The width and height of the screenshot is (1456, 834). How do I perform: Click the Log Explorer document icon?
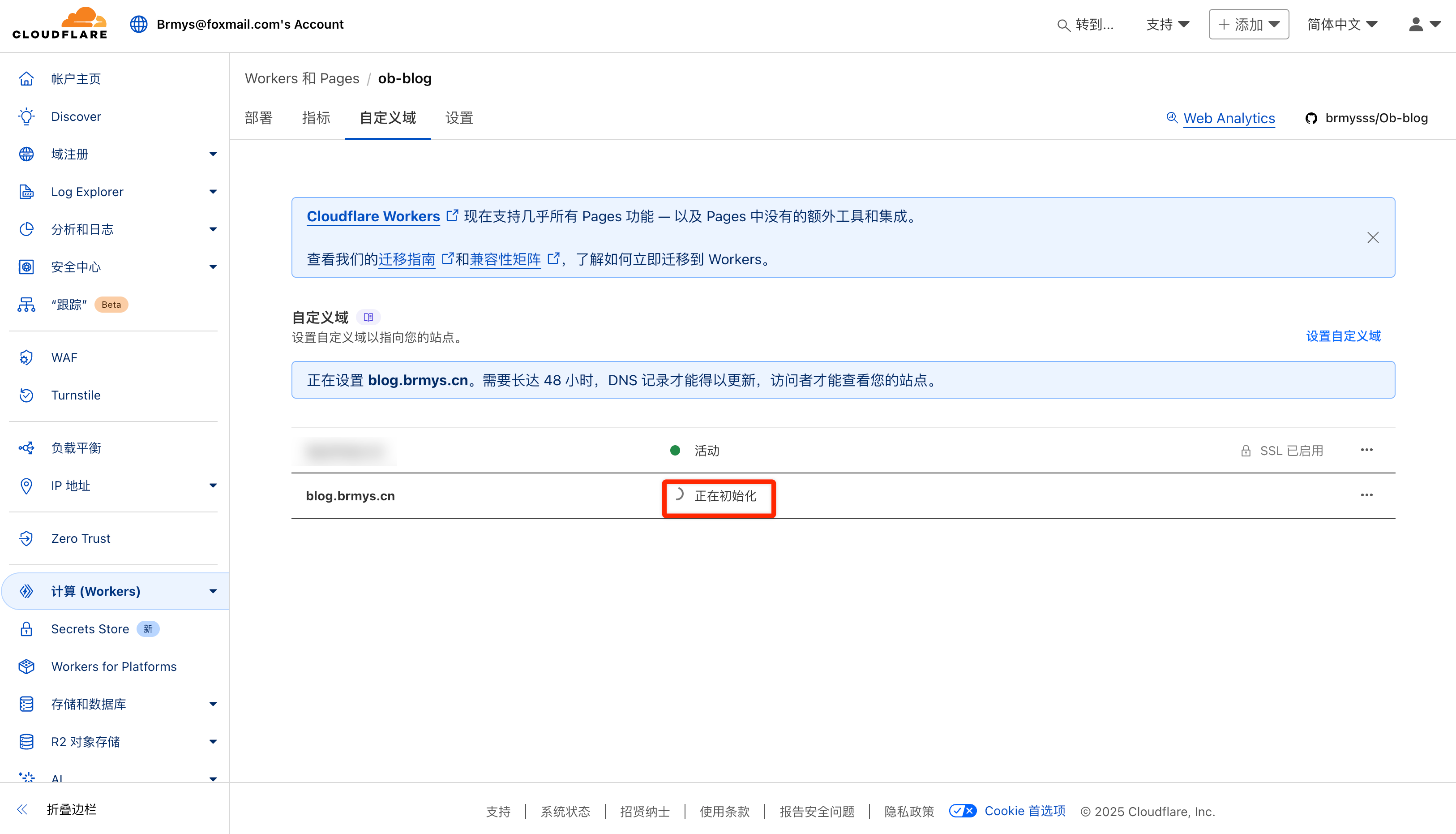click(x=26, y=192)
